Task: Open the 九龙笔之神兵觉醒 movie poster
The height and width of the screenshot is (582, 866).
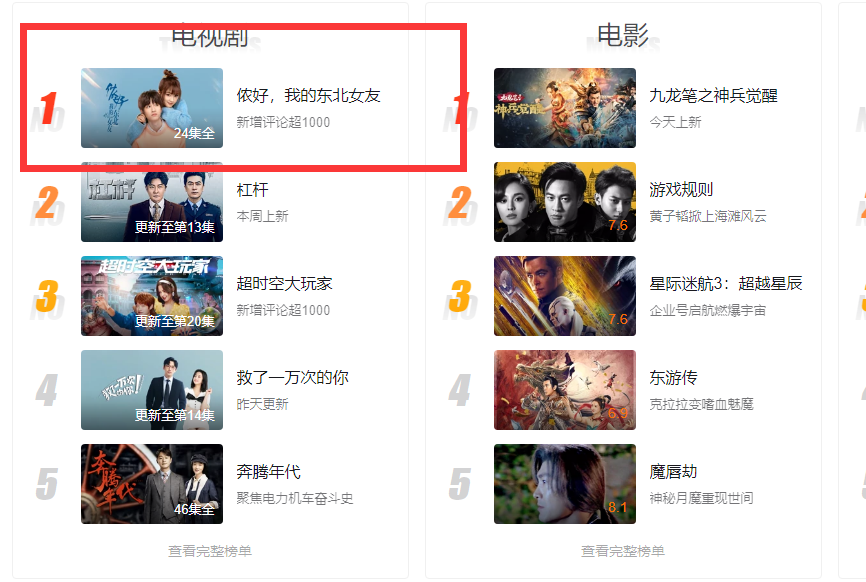Action: [x=564, y=108]
